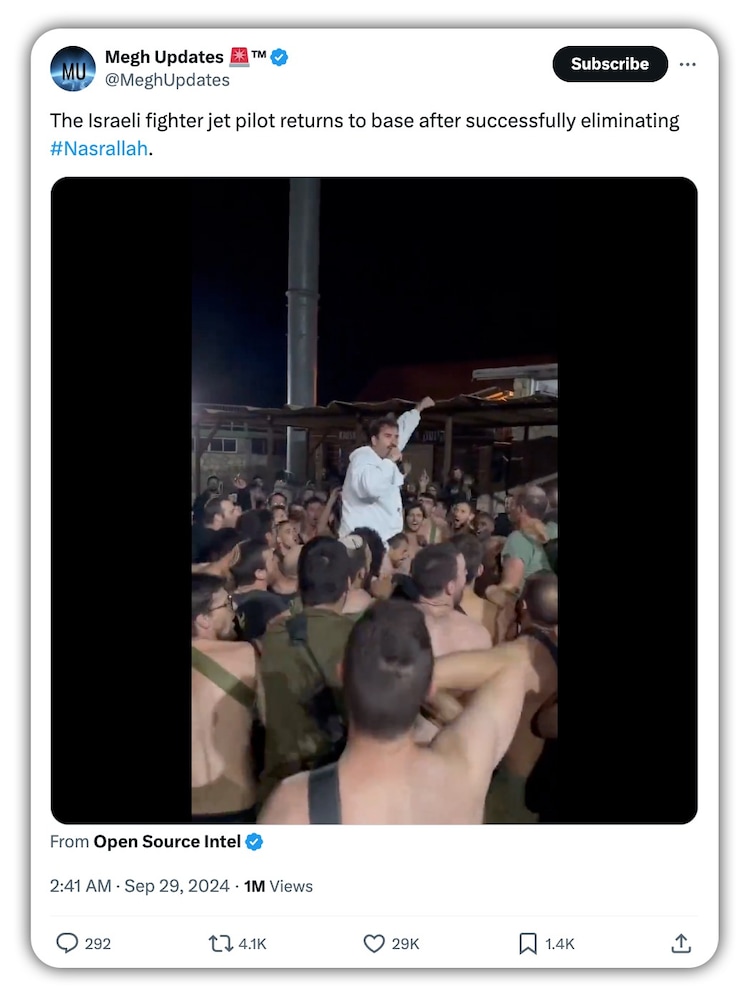Click the @MeghUpdates handle
This screenshot has height=1000, width=750.
point(167,80)
